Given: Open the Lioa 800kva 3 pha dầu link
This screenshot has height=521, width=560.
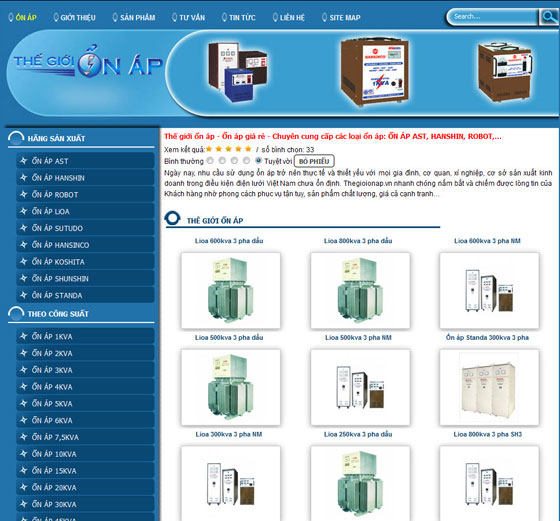Looking at the screenshot, I should (358, 241).
